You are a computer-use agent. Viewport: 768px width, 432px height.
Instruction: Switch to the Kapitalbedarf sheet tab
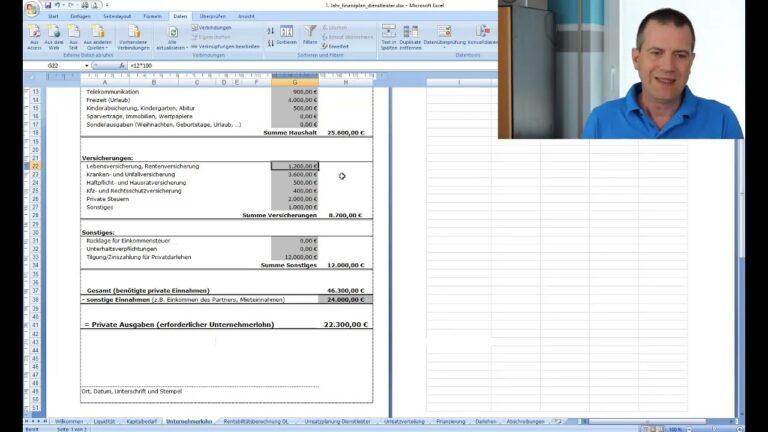coord(141,422)
